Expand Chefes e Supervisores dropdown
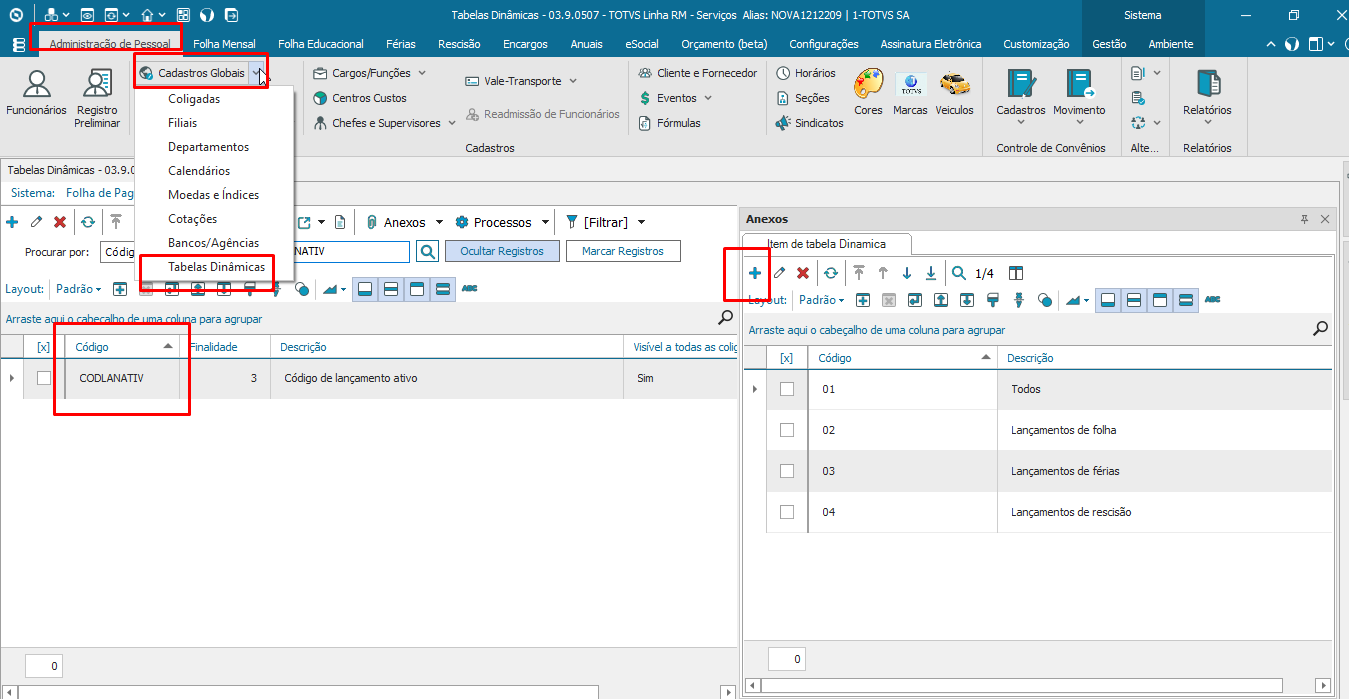This screenshot has height=699, width=1349. [x=451, y=123]
